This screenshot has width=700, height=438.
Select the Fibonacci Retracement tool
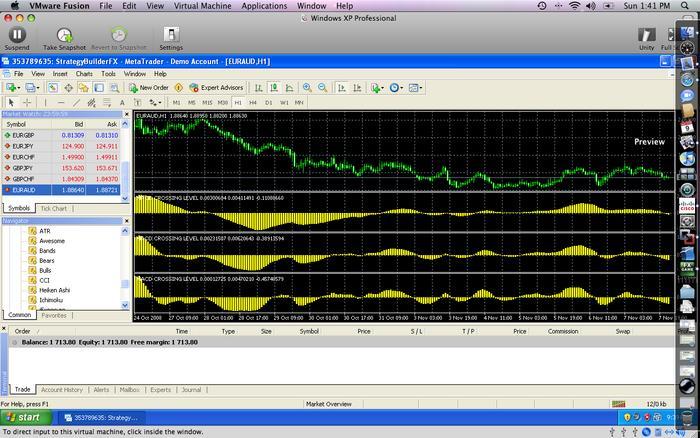(107, 103)
